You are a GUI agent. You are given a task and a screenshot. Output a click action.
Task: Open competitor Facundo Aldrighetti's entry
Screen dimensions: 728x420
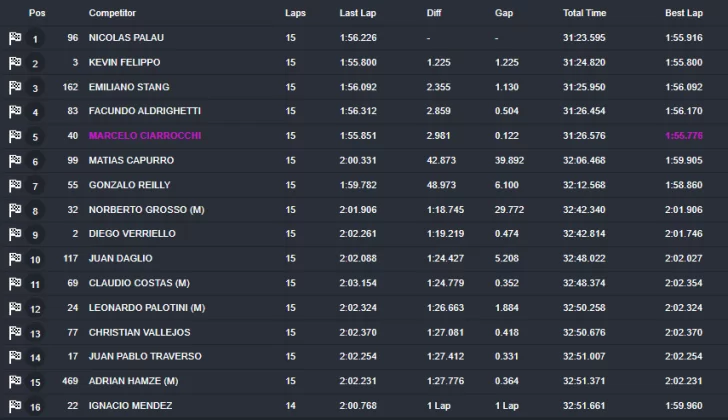(x=145, y=111)
